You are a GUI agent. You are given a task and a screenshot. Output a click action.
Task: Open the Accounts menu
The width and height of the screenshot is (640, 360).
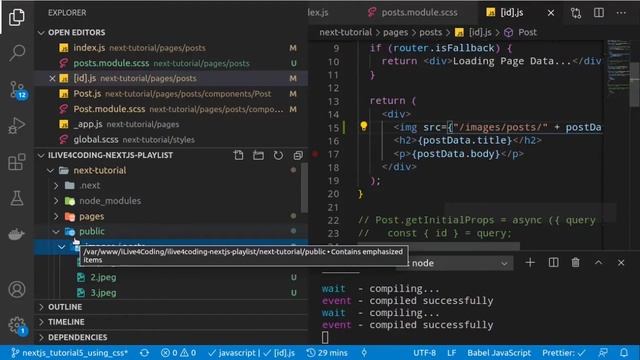[17, 289]
